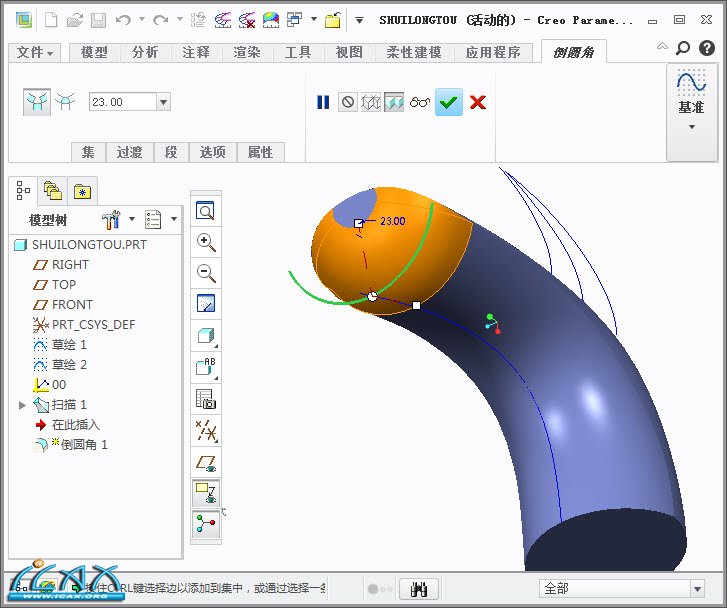Click the glasses preview icon
Image resolution: width=727 pixels, height=608 pixels.
[420, 102]
